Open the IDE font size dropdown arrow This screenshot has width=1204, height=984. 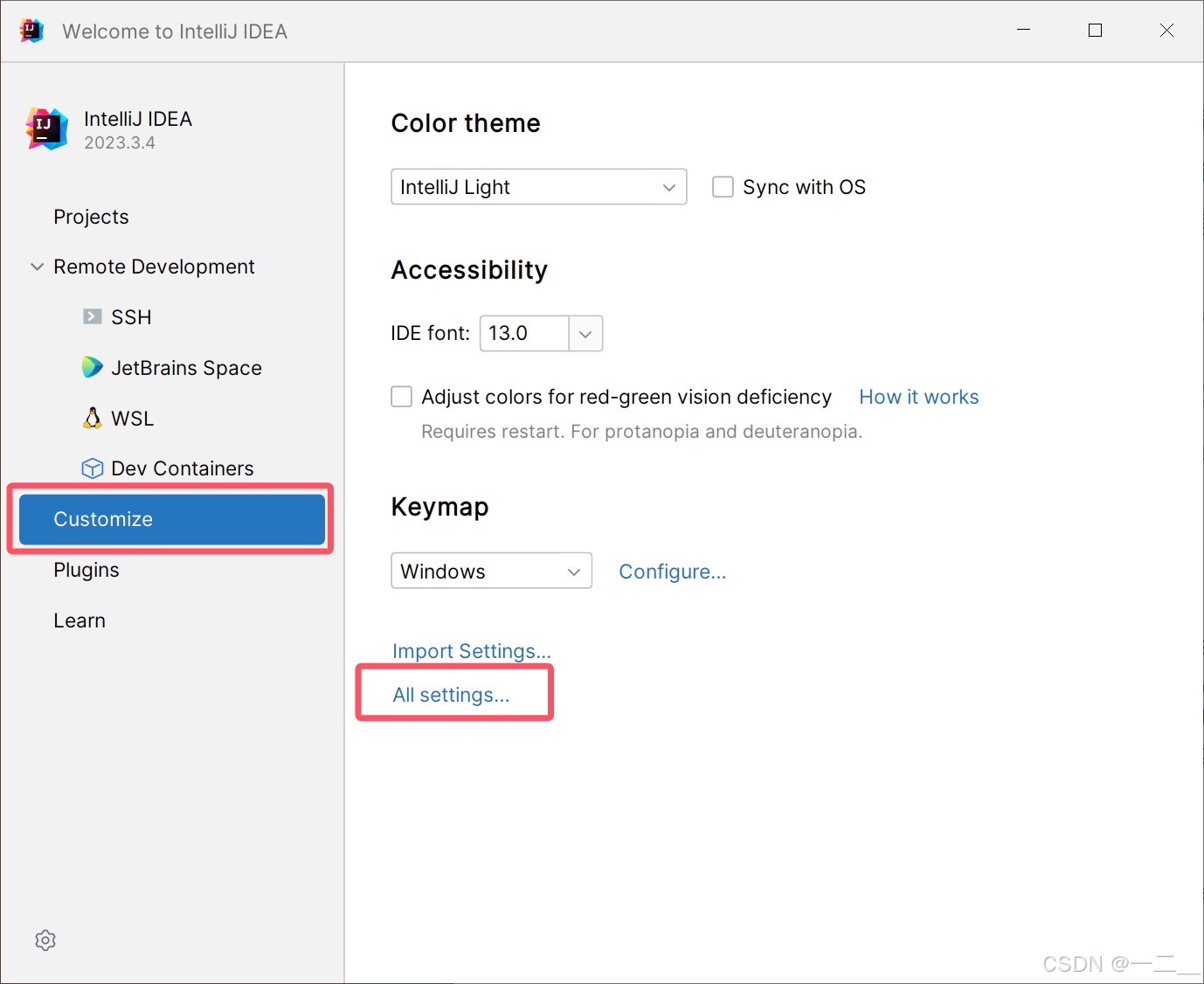[585, 334]
